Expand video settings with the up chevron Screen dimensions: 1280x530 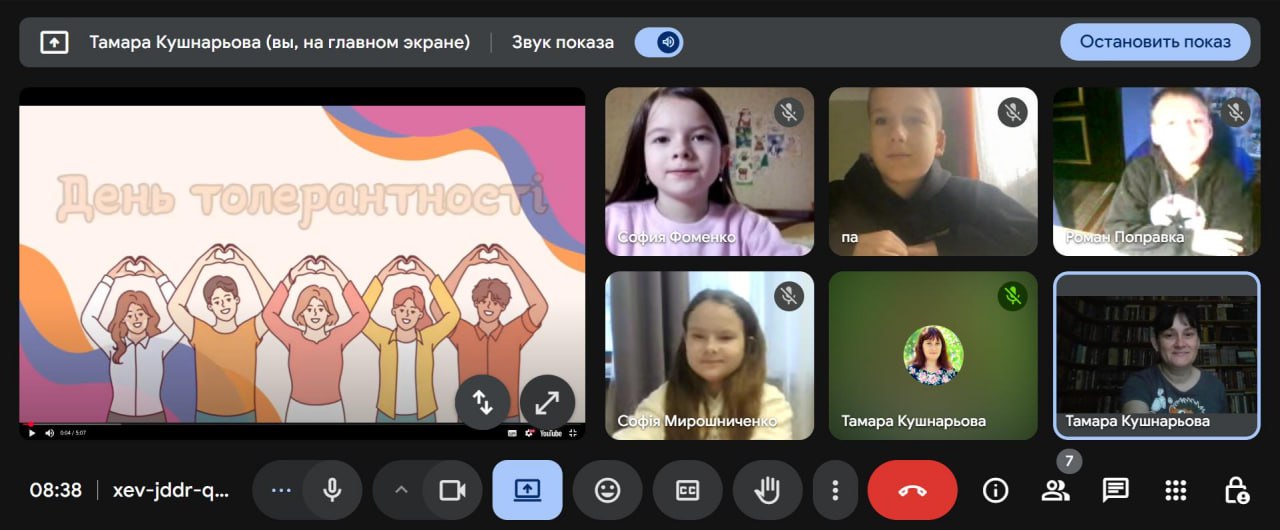[x=401, y=490]
